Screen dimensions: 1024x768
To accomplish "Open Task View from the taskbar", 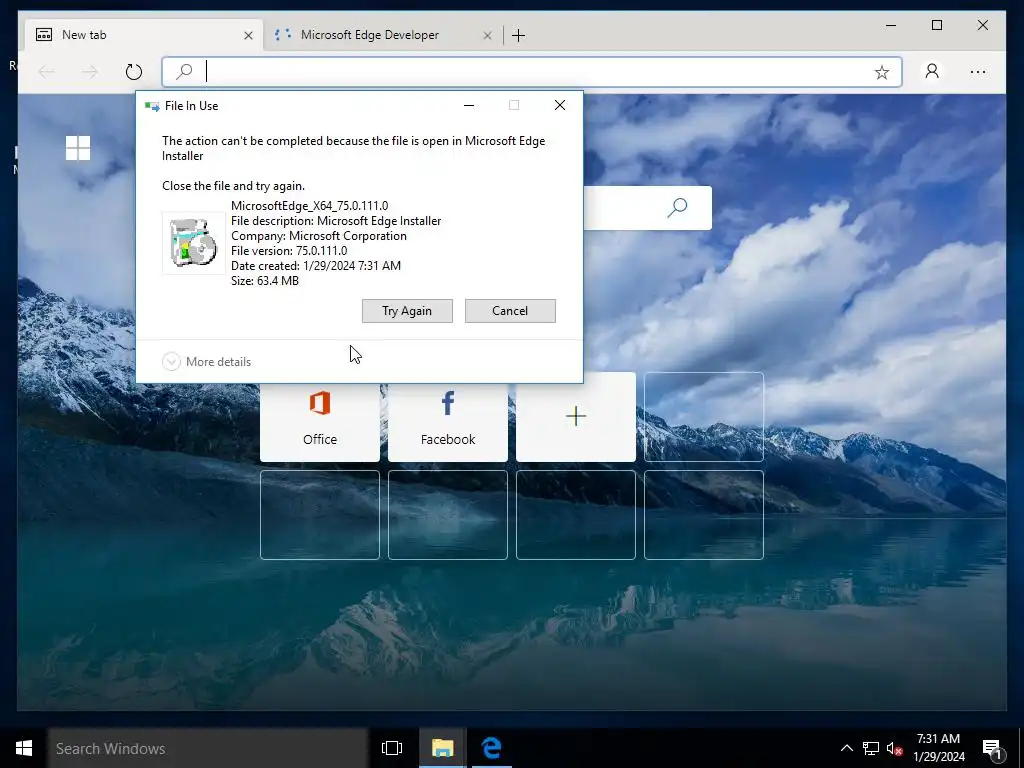I will click(392, 748).
